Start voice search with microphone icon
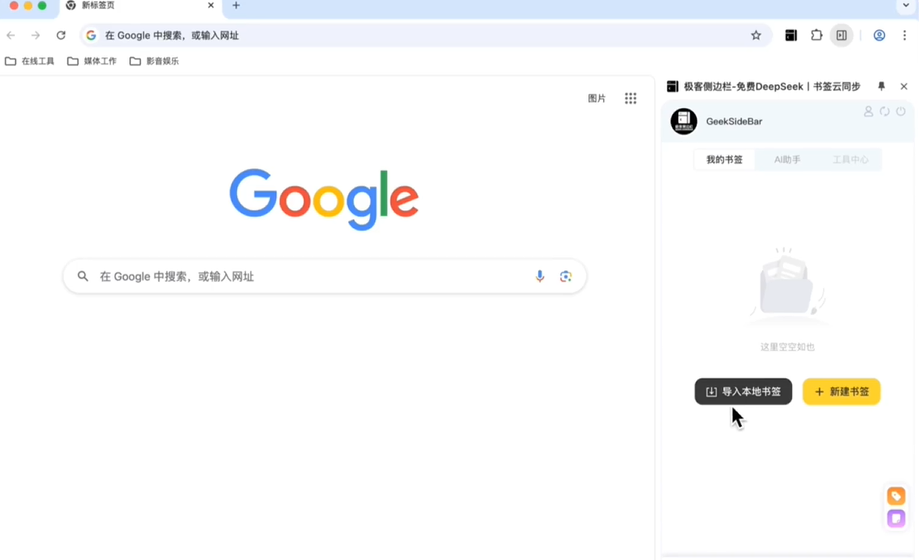919x560 pixels. (x=540, y=276)
